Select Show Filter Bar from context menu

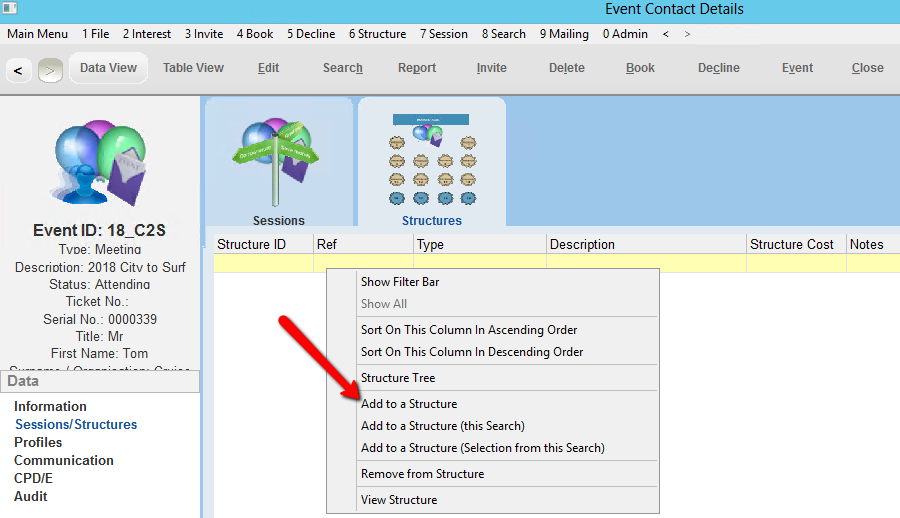[x=400, y=282]
